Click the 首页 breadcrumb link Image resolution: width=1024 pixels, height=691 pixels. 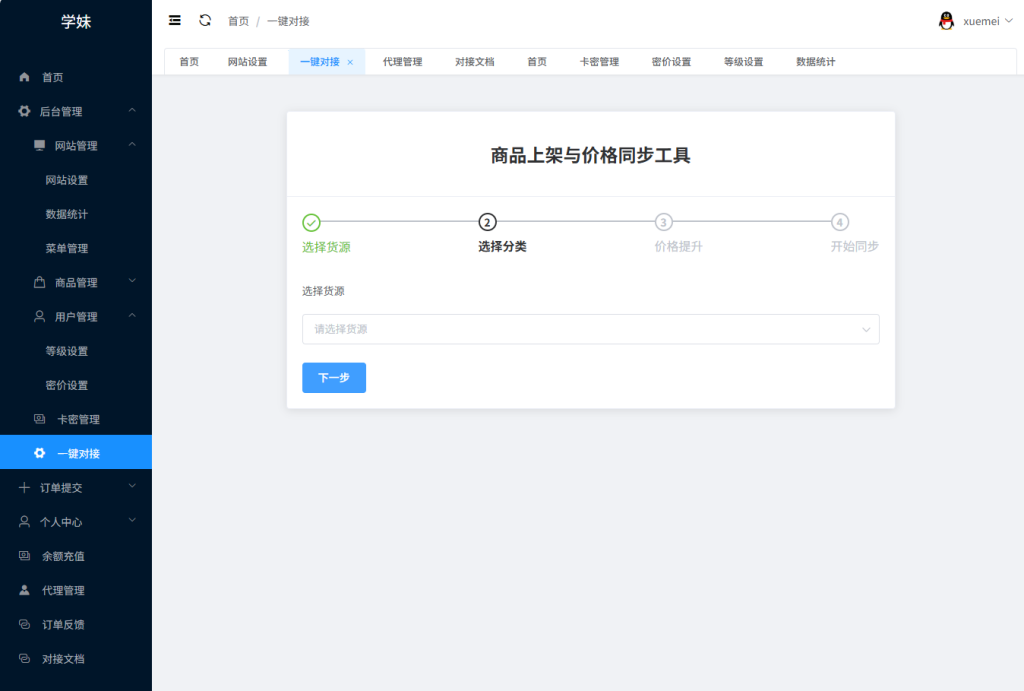coord(238,21)
